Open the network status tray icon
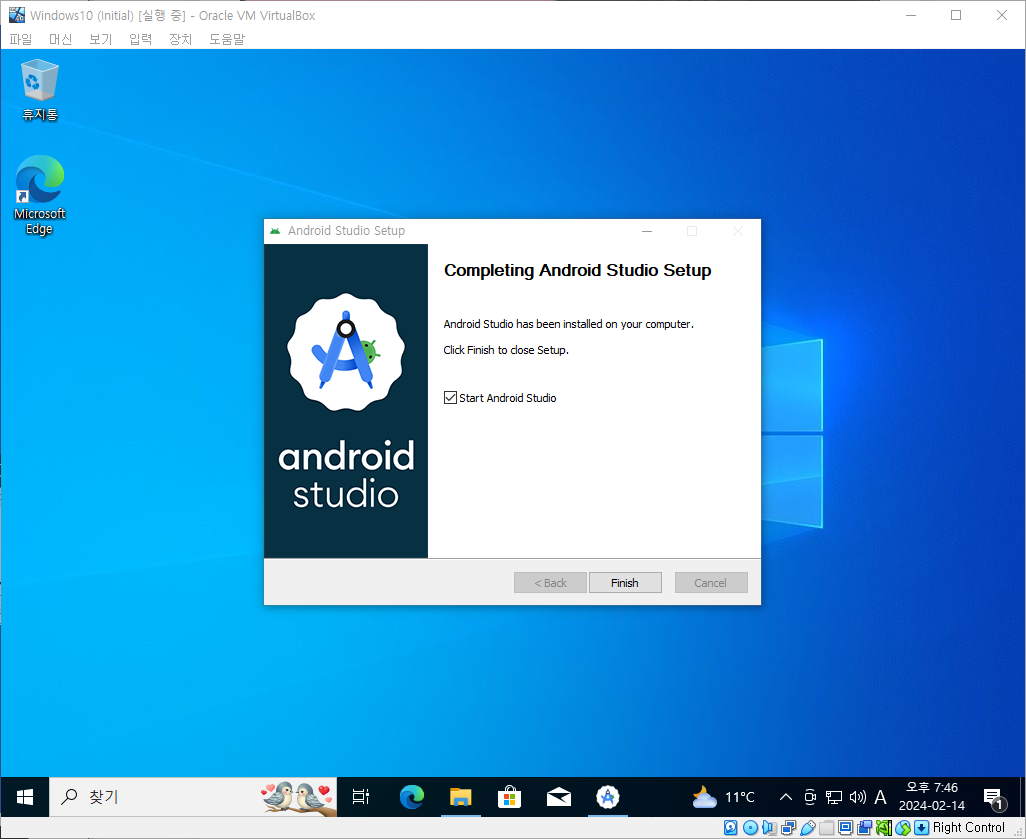 (x=834, y=797)
